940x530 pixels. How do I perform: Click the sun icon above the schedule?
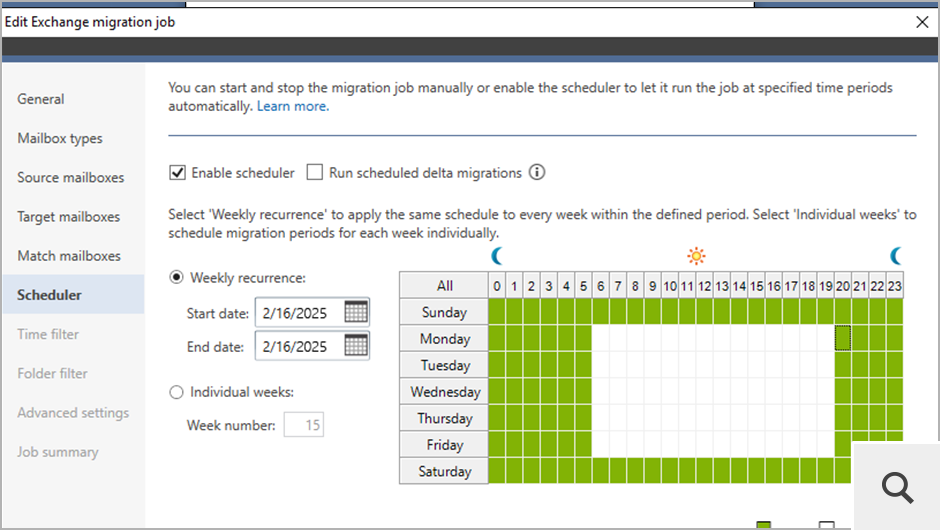click(696, 256)
